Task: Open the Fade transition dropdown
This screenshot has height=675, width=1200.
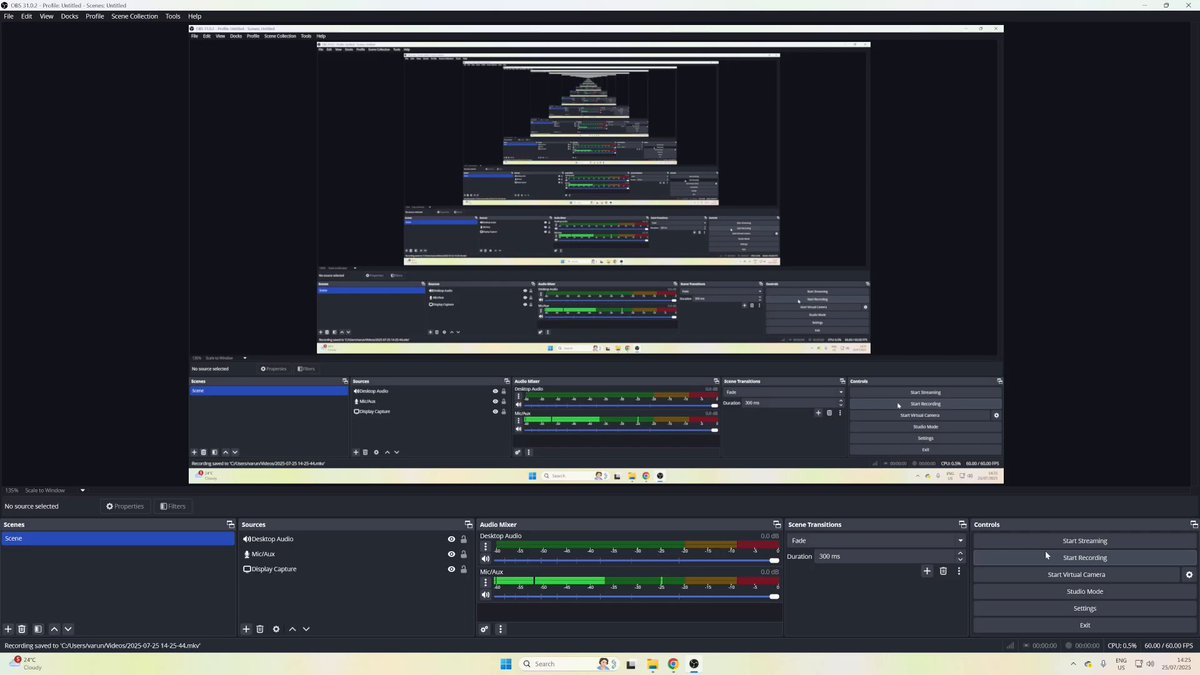Action: coord(876,540)
